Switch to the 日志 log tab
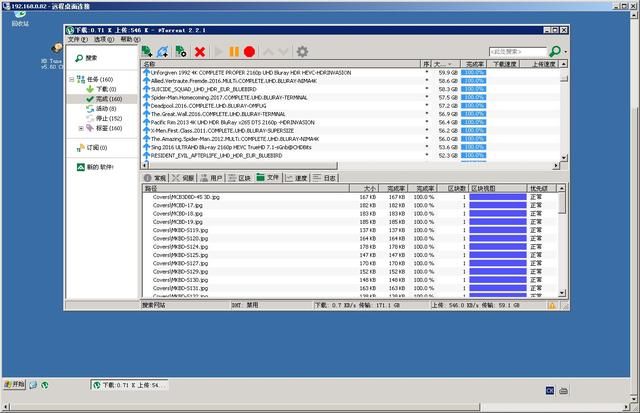 pos(324,178)
